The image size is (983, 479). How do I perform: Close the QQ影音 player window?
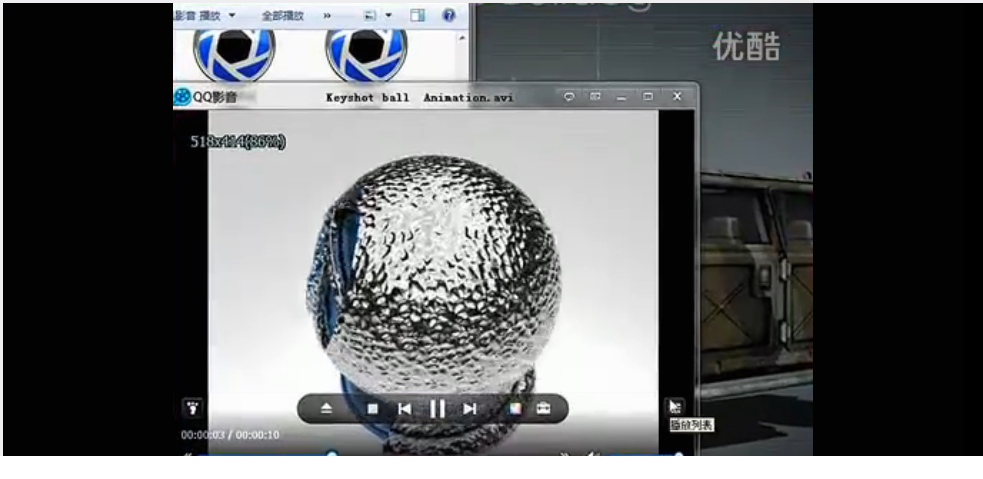677,97
